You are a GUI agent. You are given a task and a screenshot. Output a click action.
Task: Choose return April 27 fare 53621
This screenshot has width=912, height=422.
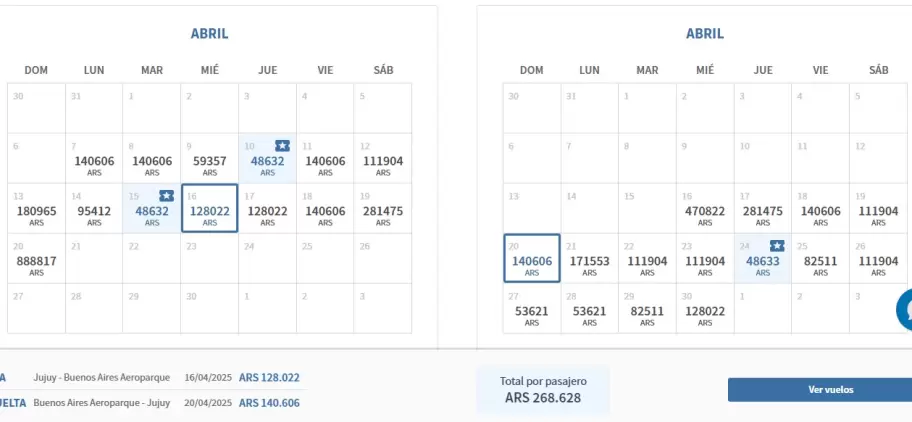(532, 308)
